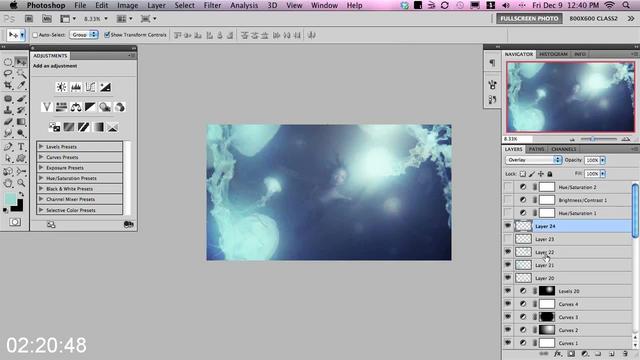Image resolution: width=640 pixels, height=360 pixels.
Task: Add an Exposure adjustment icon
Action: 105,87
